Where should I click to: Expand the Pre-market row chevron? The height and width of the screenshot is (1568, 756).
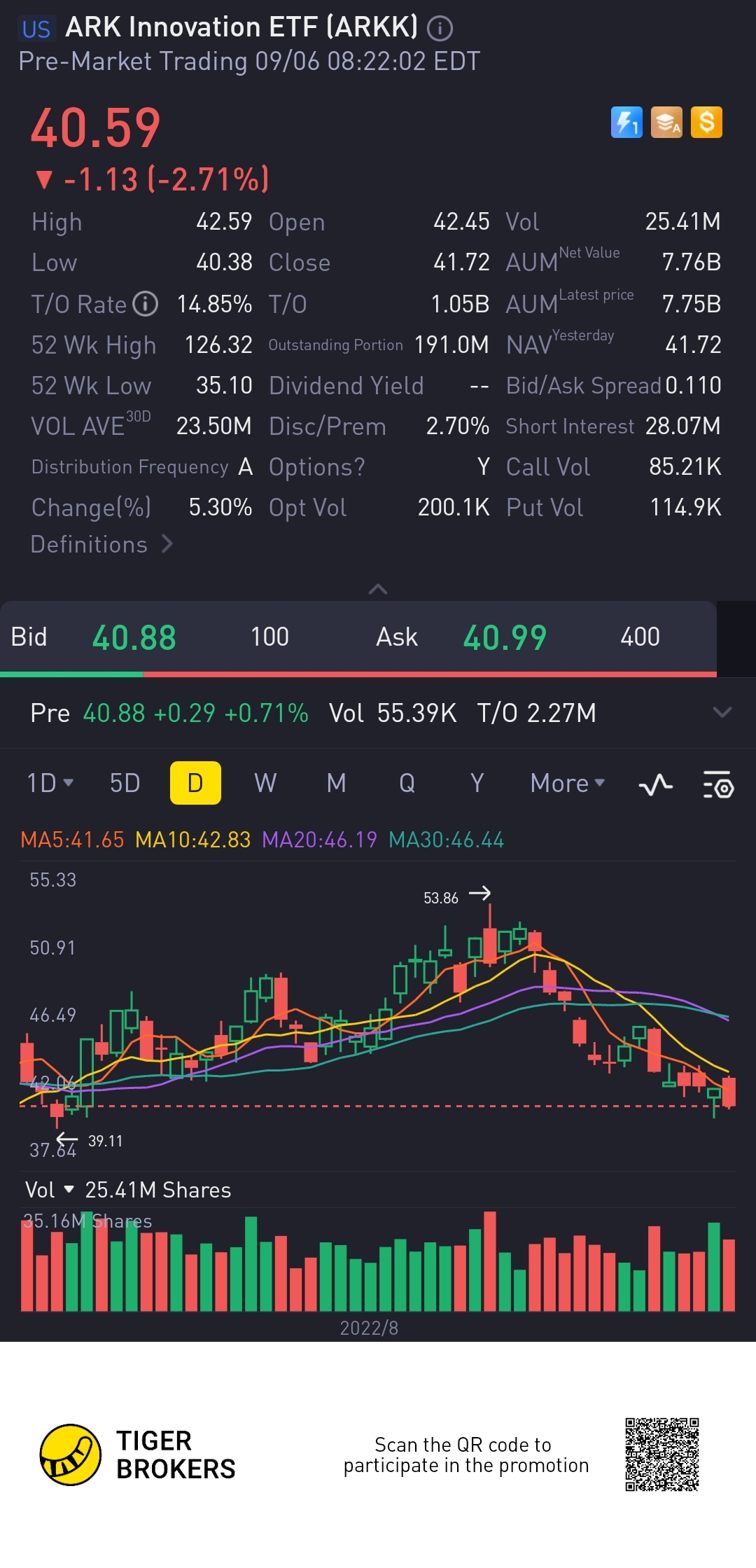pos(722,713)
